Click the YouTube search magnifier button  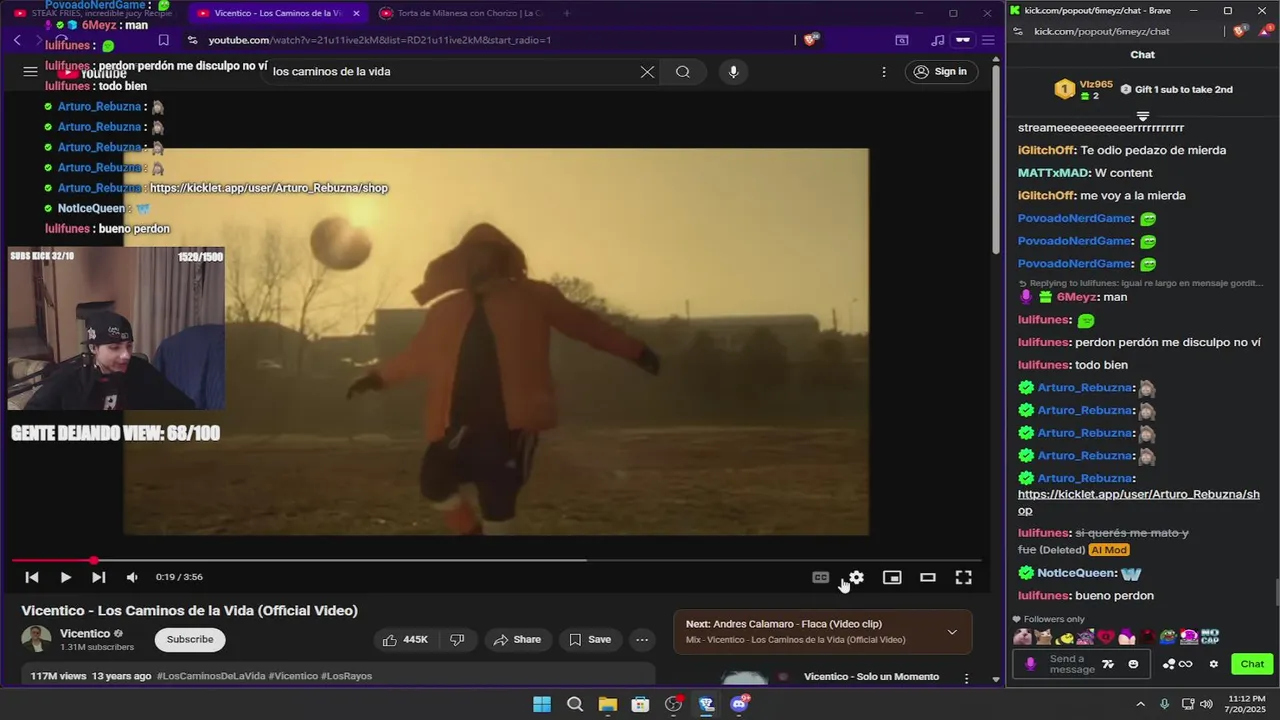tap(683, 72)
